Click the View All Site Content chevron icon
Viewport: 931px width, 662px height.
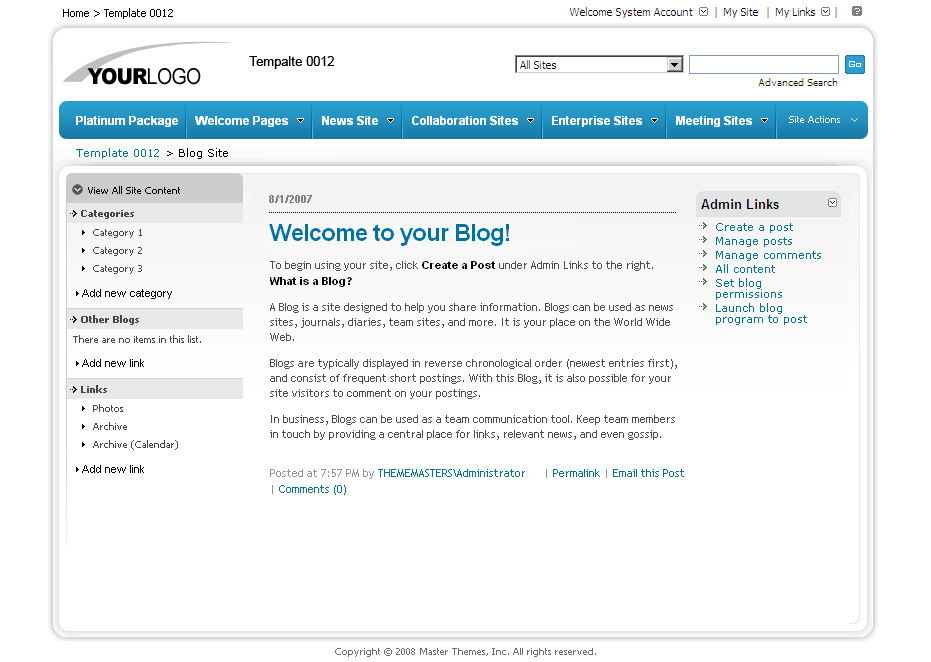click(78, 188)
